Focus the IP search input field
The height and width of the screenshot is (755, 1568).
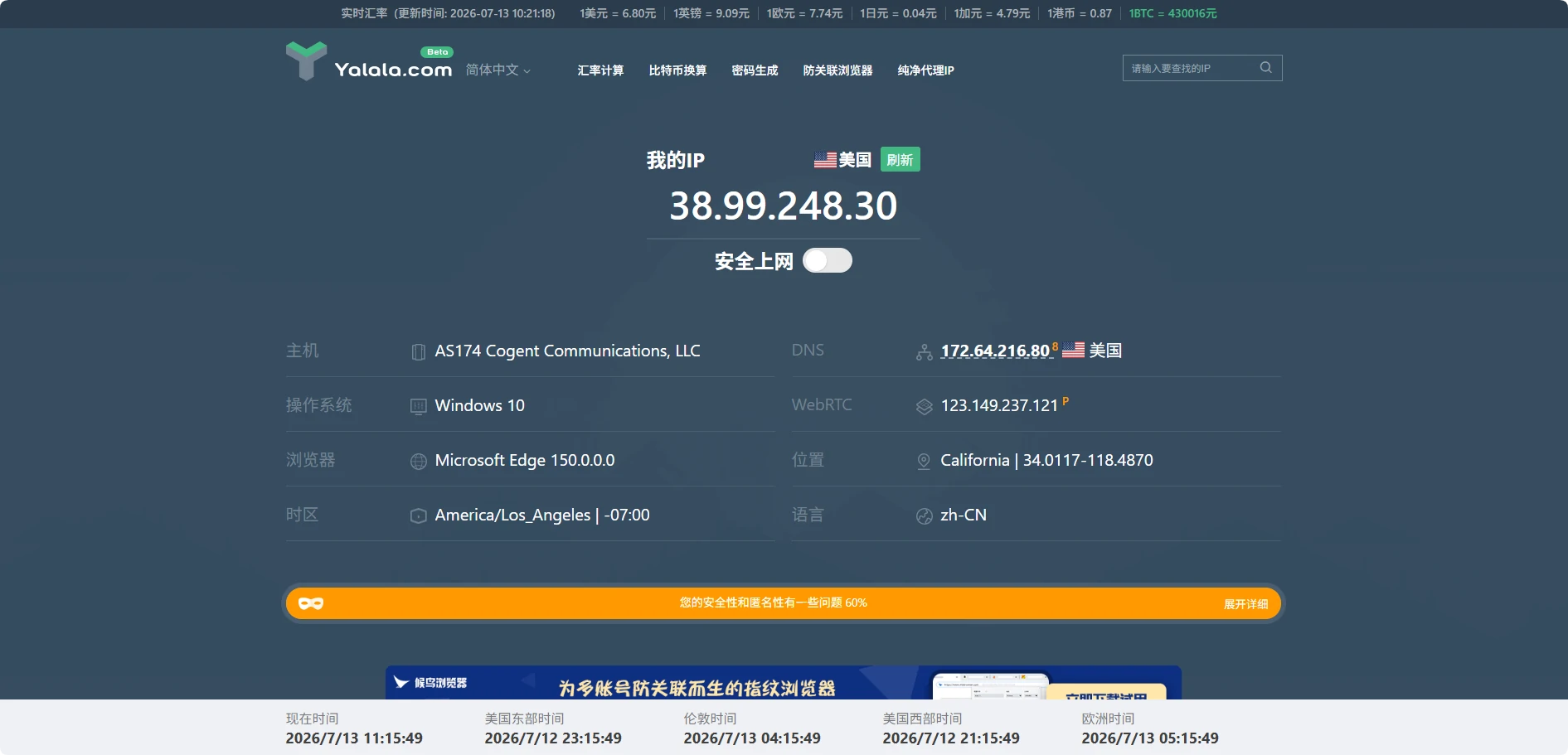(x=1191, y=68)
